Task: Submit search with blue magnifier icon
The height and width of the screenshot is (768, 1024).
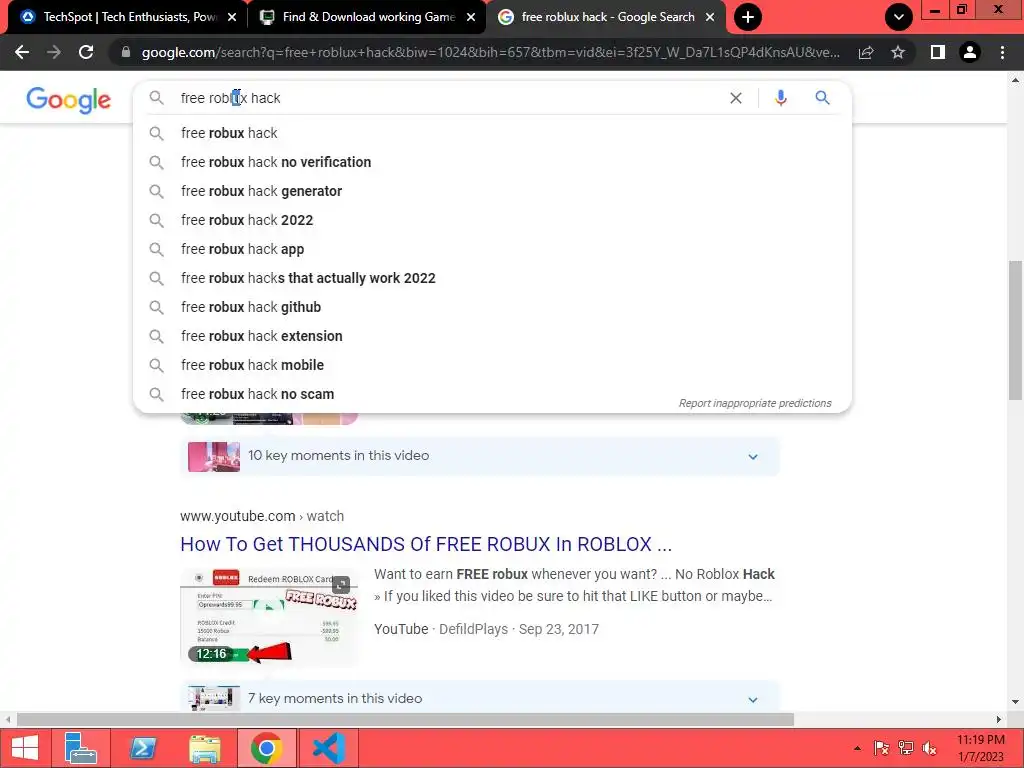Action: point(822,98)
